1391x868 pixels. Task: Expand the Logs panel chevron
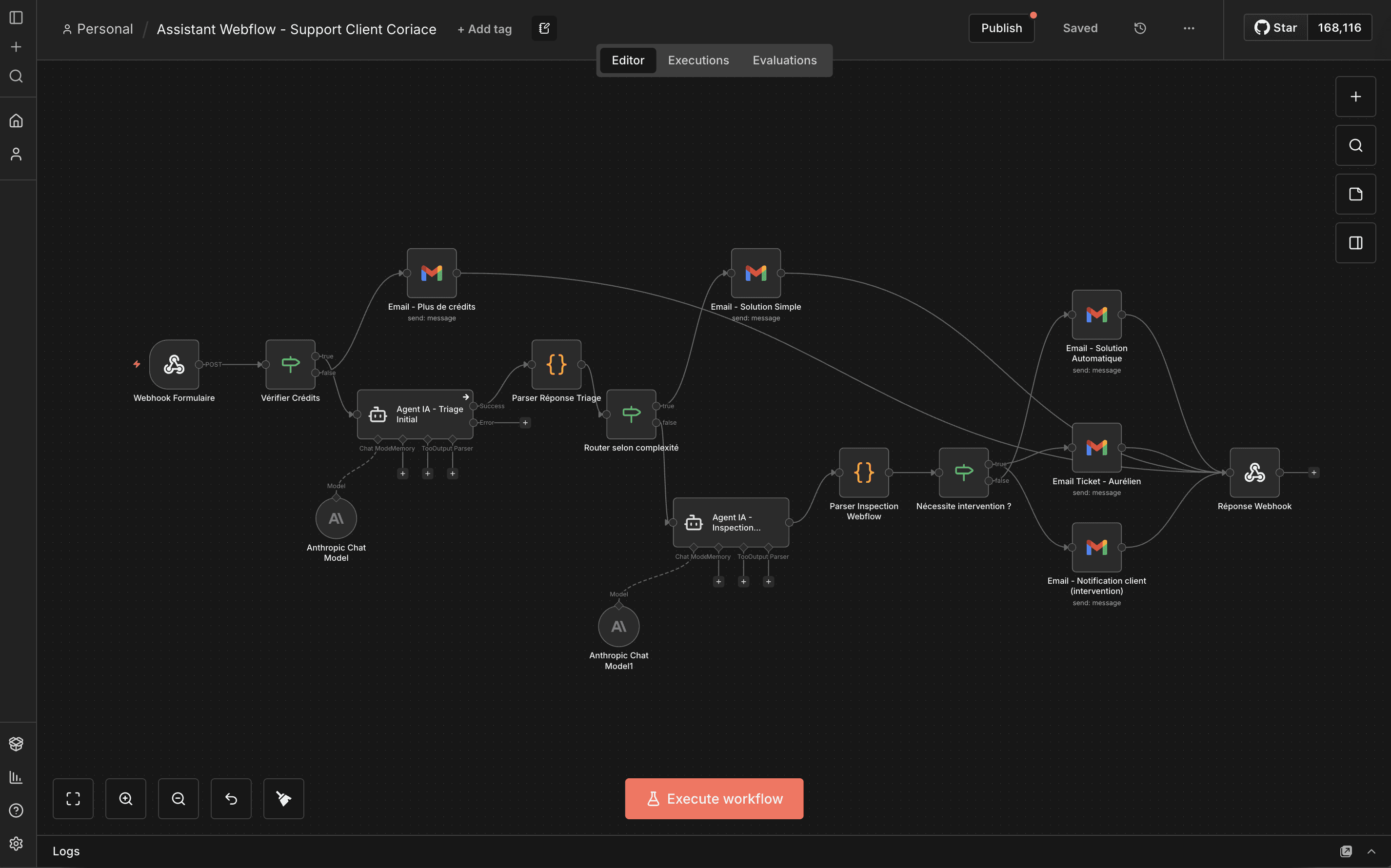click(x=1371, y=851)
